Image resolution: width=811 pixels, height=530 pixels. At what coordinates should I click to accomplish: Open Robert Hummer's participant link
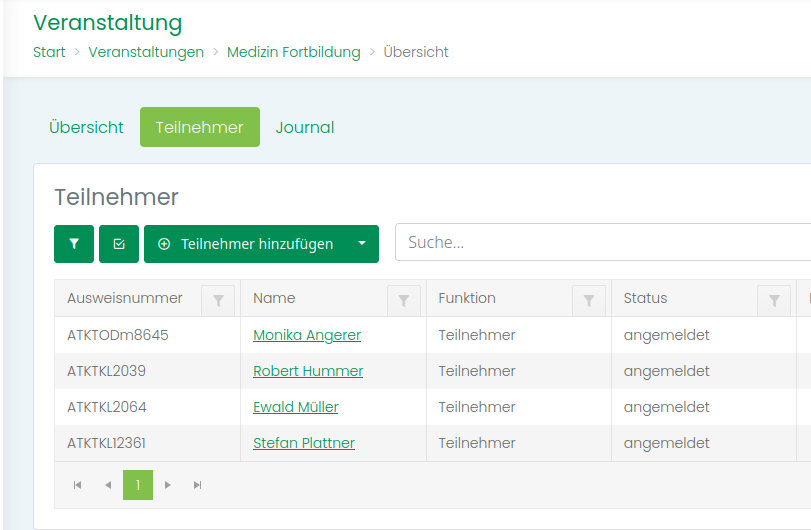click(308, 371)
